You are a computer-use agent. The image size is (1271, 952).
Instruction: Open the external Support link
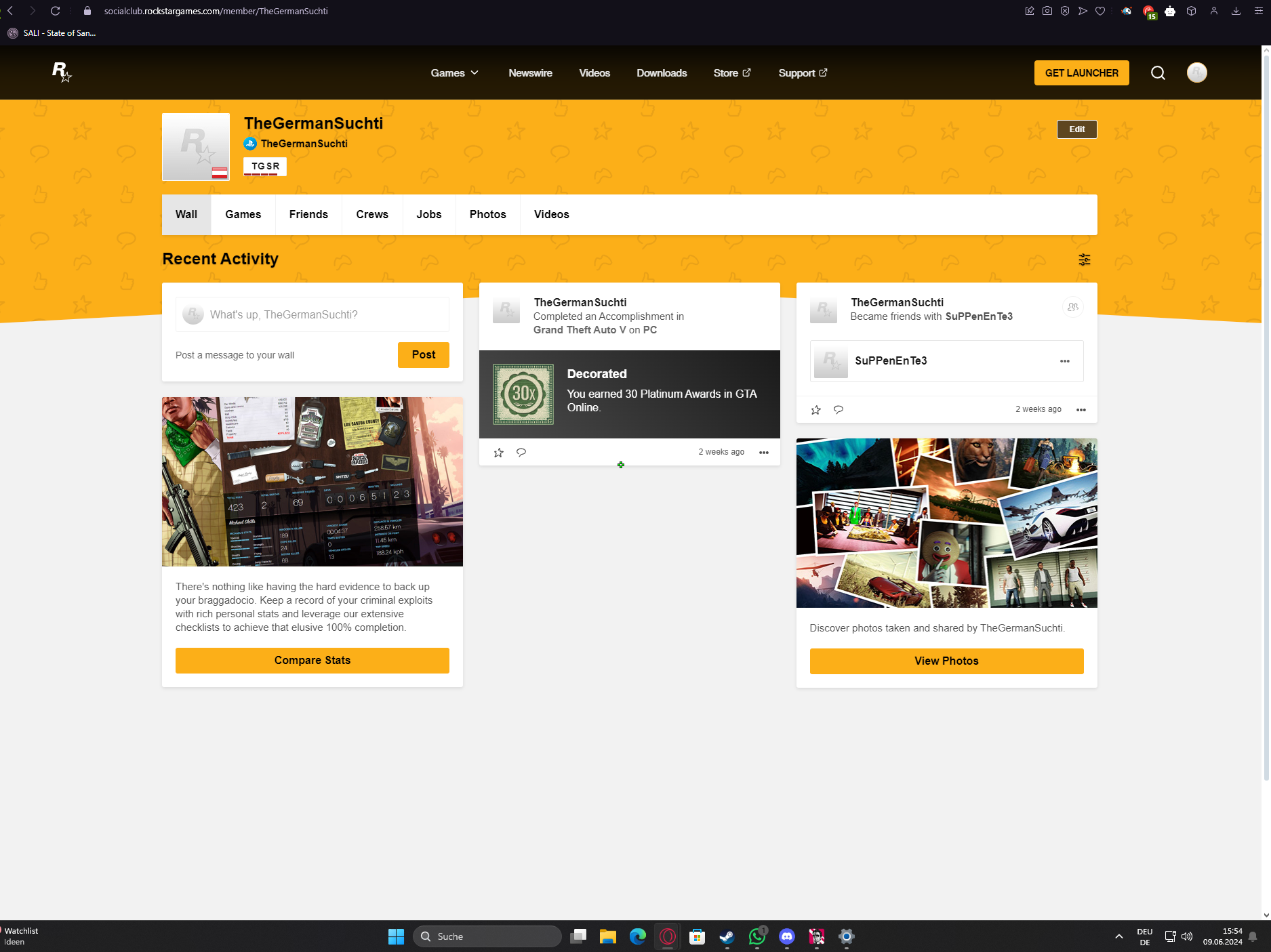(803, 73)
